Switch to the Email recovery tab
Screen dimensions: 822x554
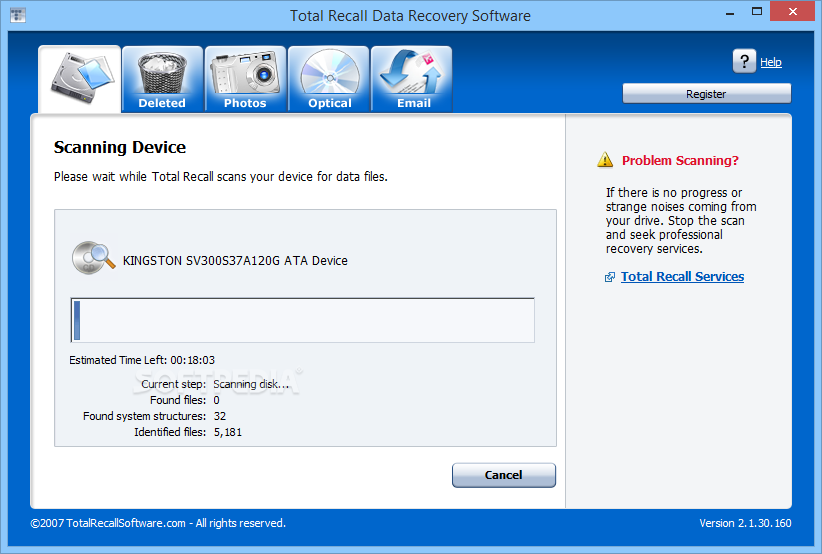coord(412,79)
